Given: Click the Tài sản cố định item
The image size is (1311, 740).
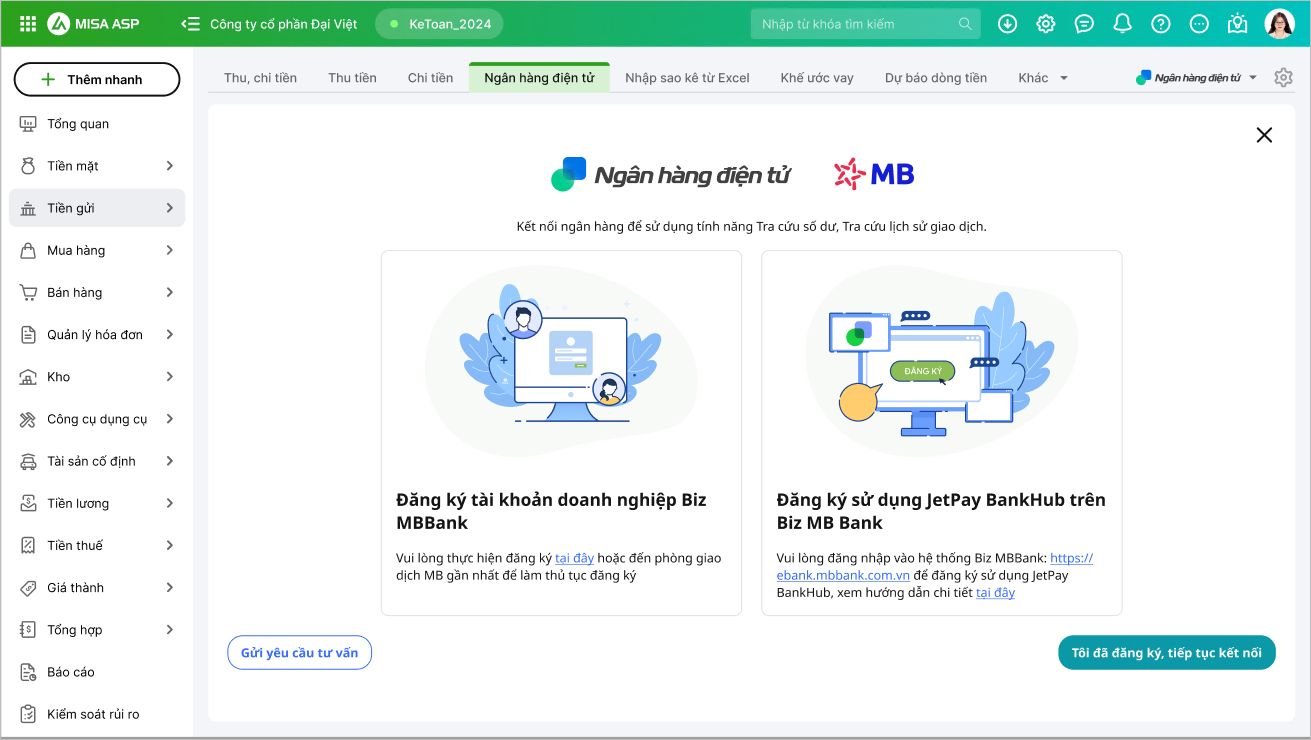Looking at the screenshot, I should click(x=97, y=461).
